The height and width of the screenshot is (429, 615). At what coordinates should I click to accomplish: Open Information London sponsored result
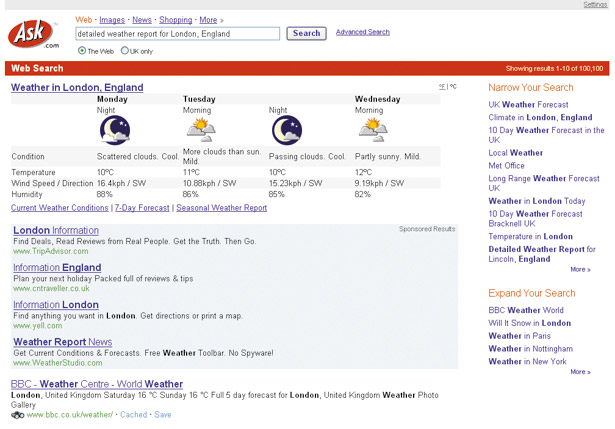[56, 305]
